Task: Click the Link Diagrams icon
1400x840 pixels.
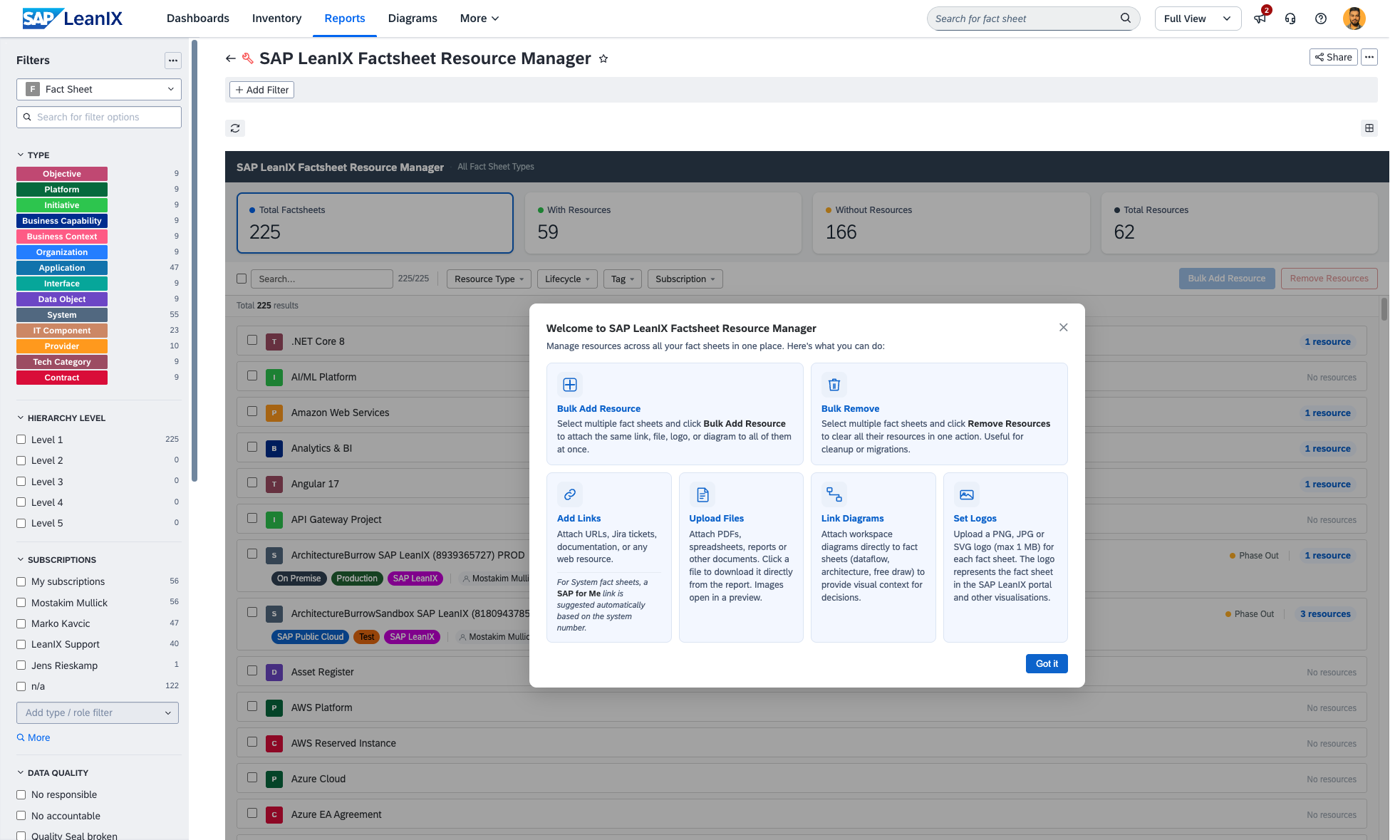Action: coord(834,494)
